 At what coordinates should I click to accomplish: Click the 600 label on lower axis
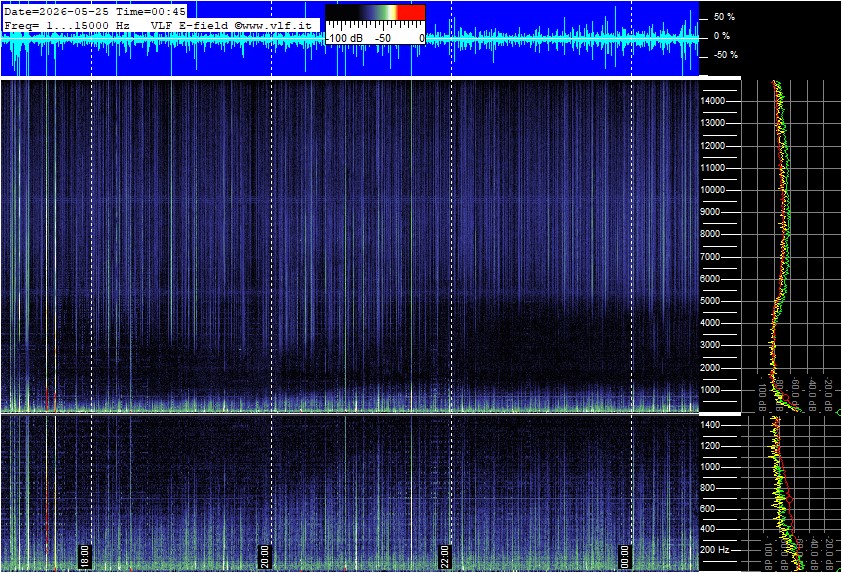click(708, 509)
